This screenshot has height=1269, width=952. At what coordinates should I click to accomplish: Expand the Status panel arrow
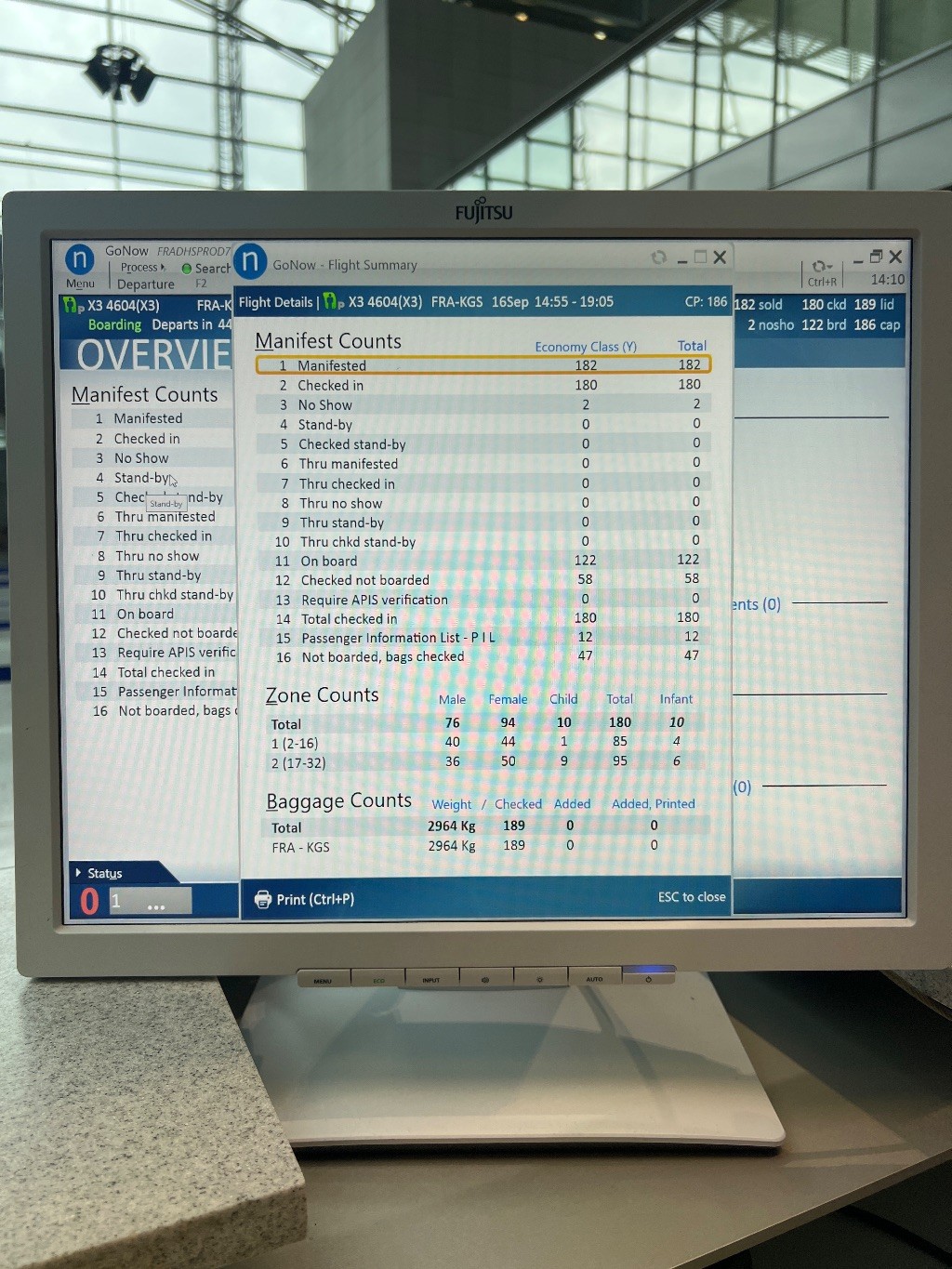click(x=78, y=873)
